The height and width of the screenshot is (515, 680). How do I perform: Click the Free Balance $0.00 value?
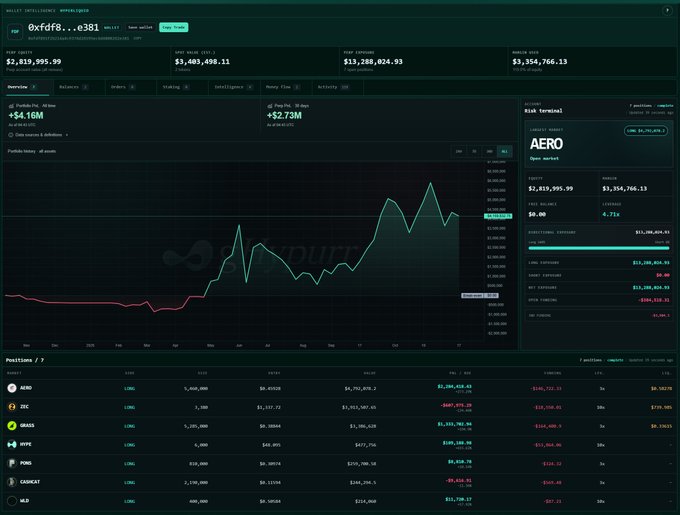(537, 214)
